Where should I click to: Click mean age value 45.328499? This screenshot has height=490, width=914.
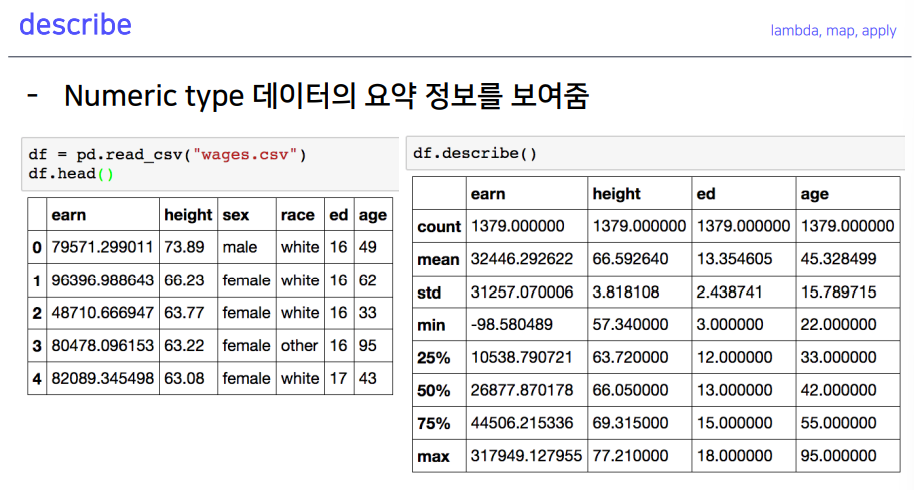[838, 259]
